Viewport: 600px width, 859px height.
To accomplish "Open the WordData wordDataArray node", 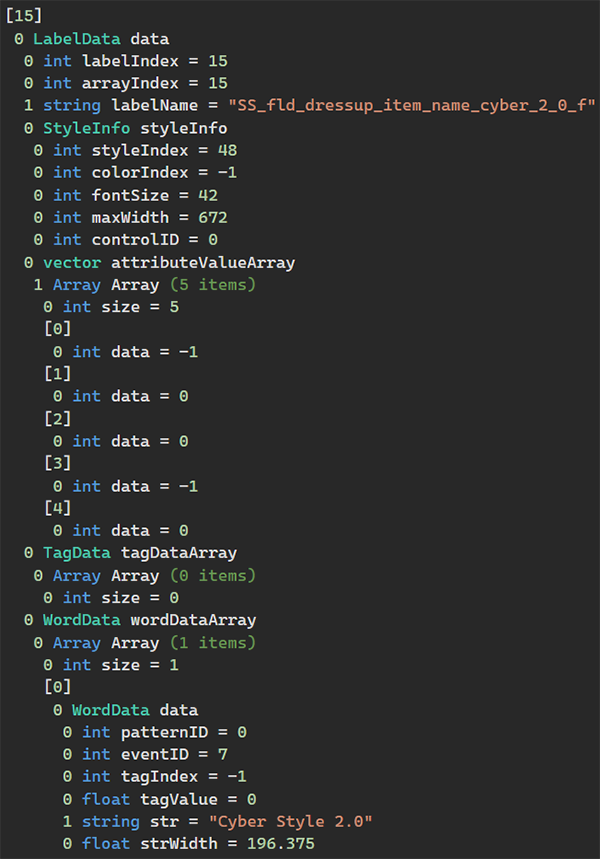I will point(149,620).
